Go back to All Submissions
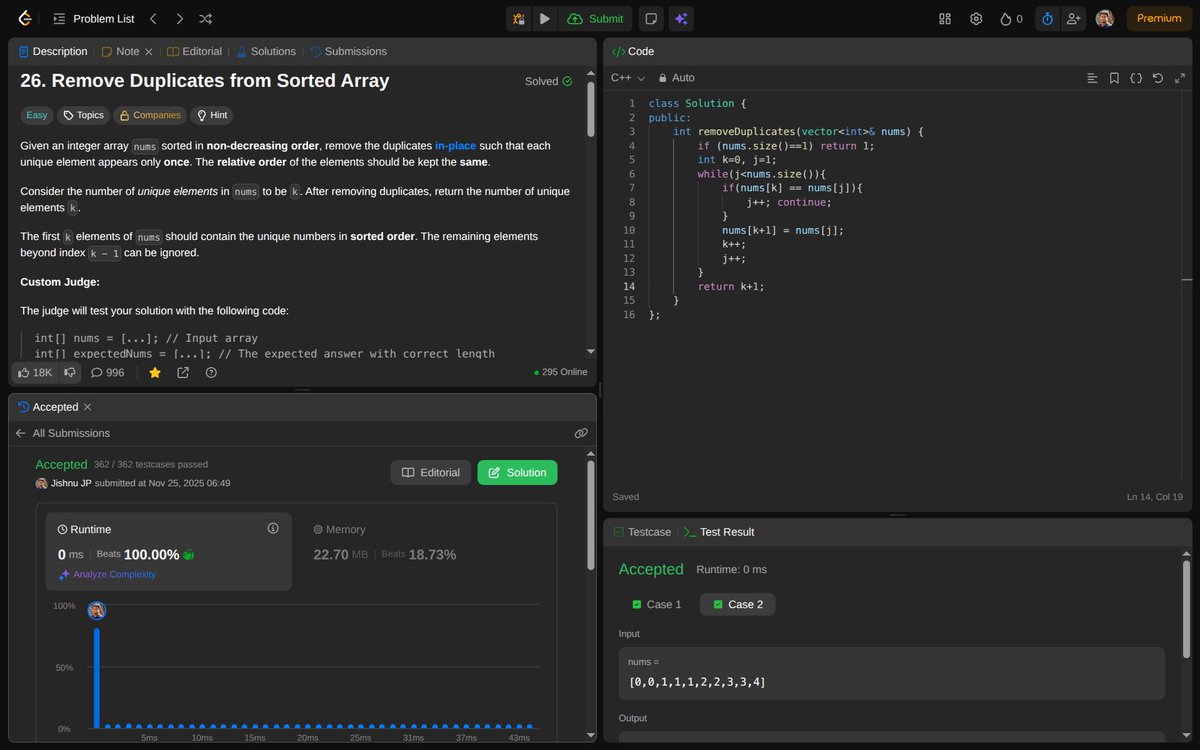Image resolution: width=1200 pixels, height=750 pixels. (62, 433)
